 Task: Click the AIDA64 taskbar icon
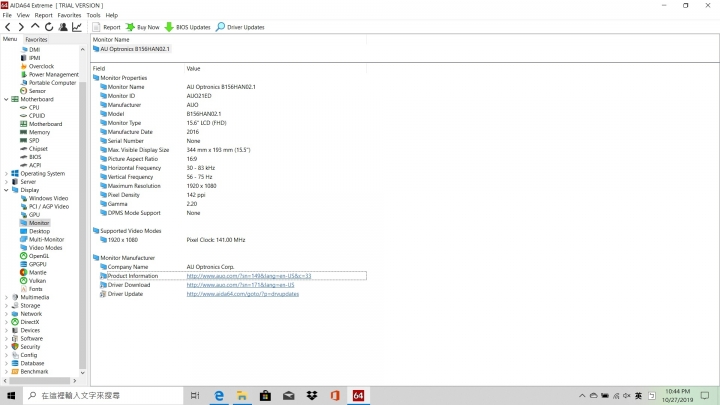point(358,395)
